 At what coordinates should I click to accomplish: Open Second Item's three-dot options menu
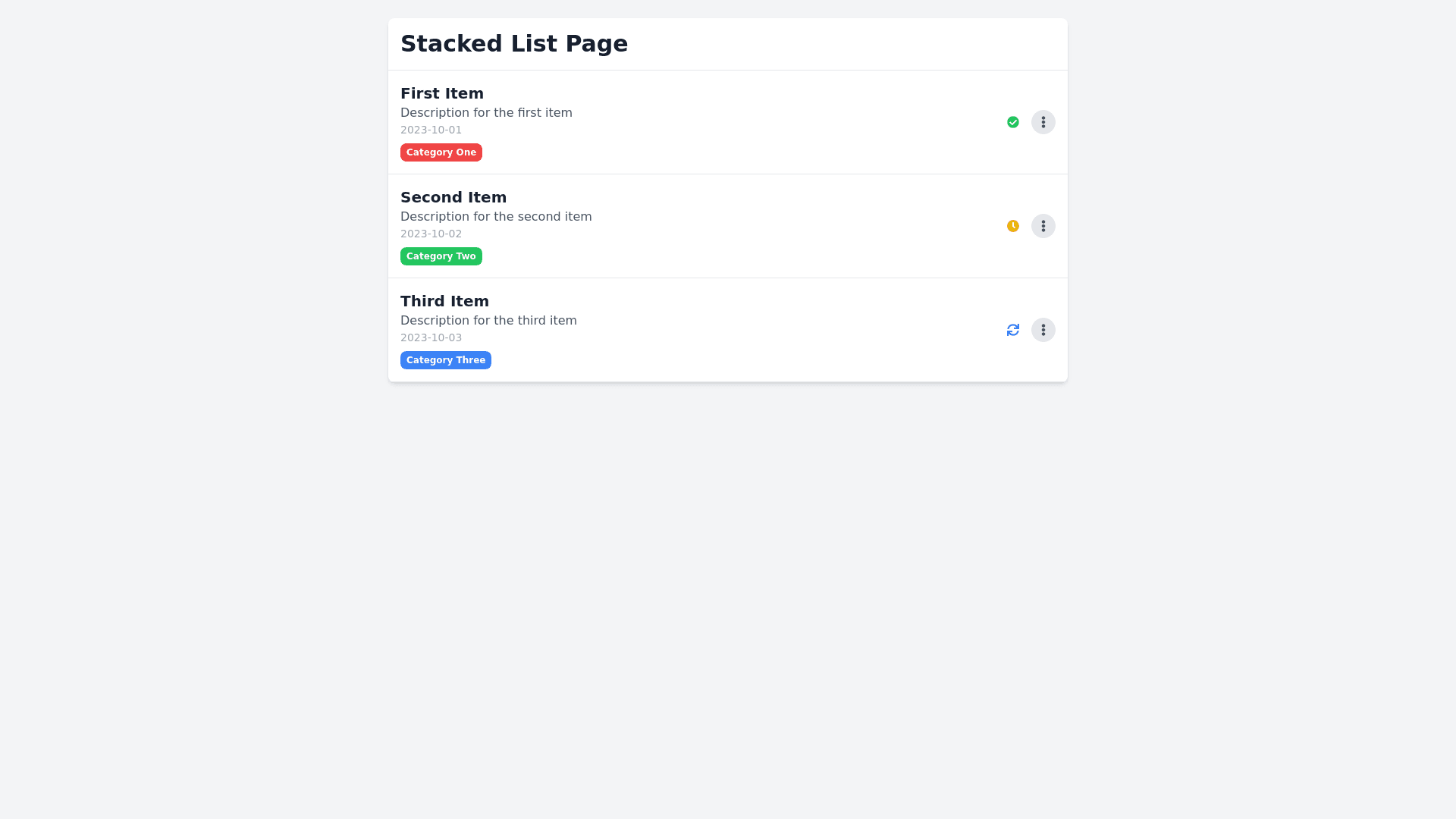pos(1043,226)
